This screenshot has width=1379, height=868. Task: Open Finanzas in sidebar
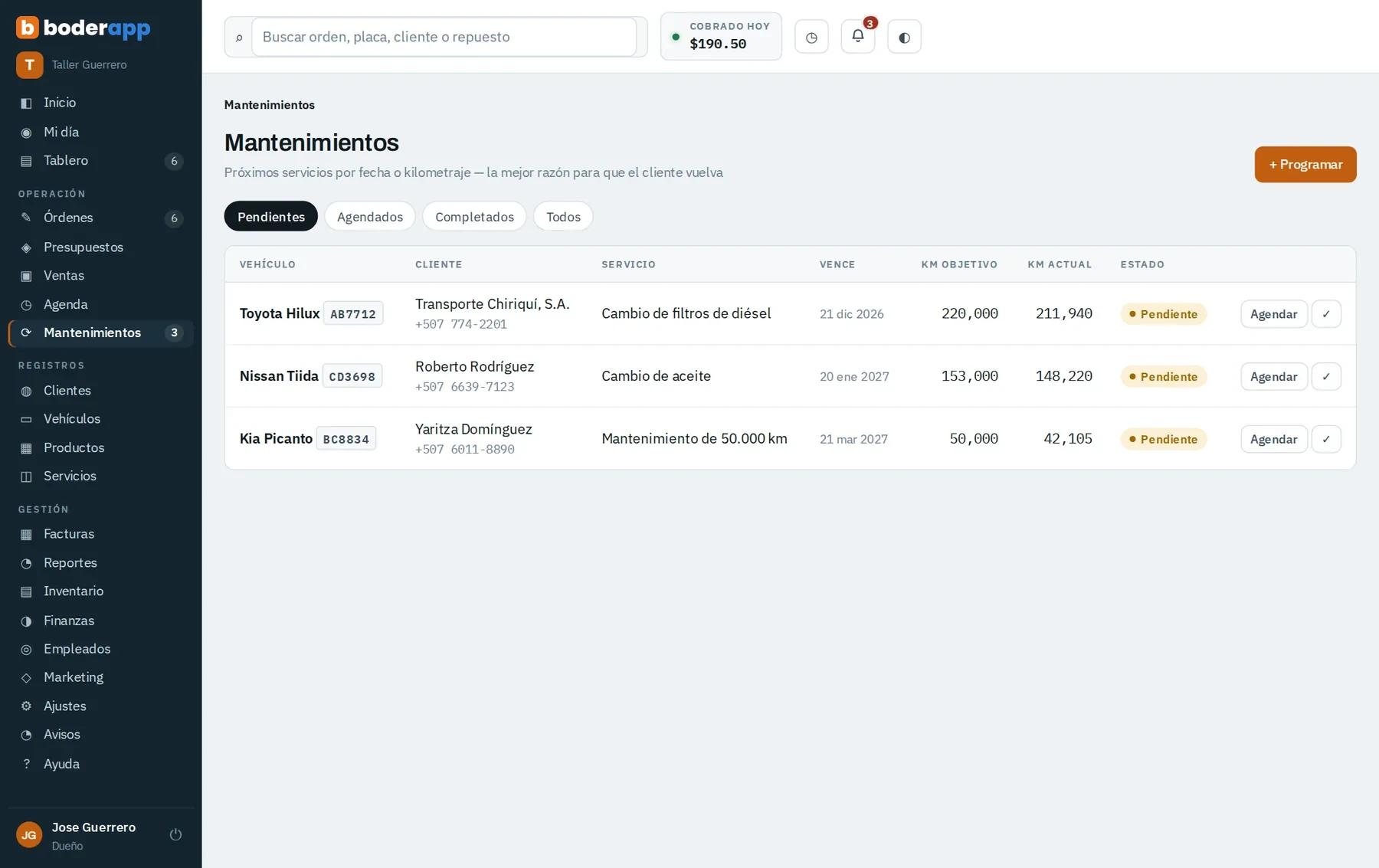click(x=100, y=621)
